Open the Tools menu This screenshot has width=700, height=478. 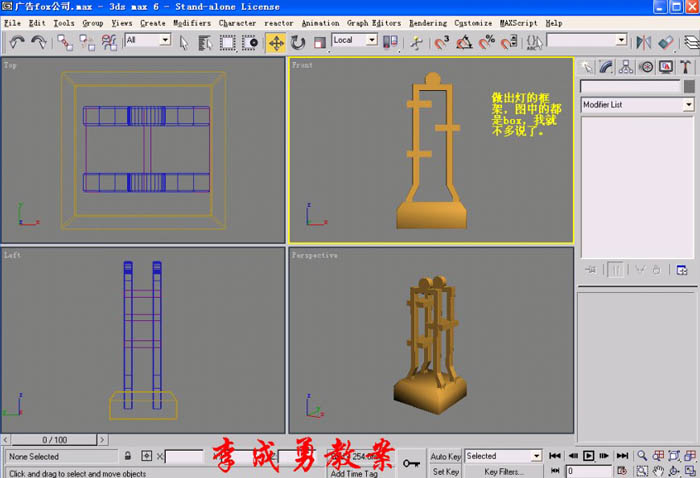[64, 23]
